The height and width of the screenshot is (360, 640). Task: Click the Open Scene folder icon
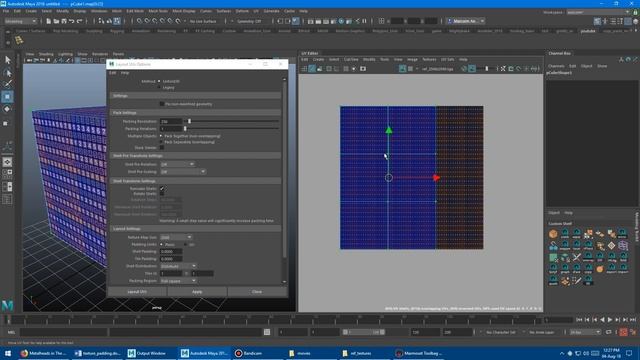(56, 21)
